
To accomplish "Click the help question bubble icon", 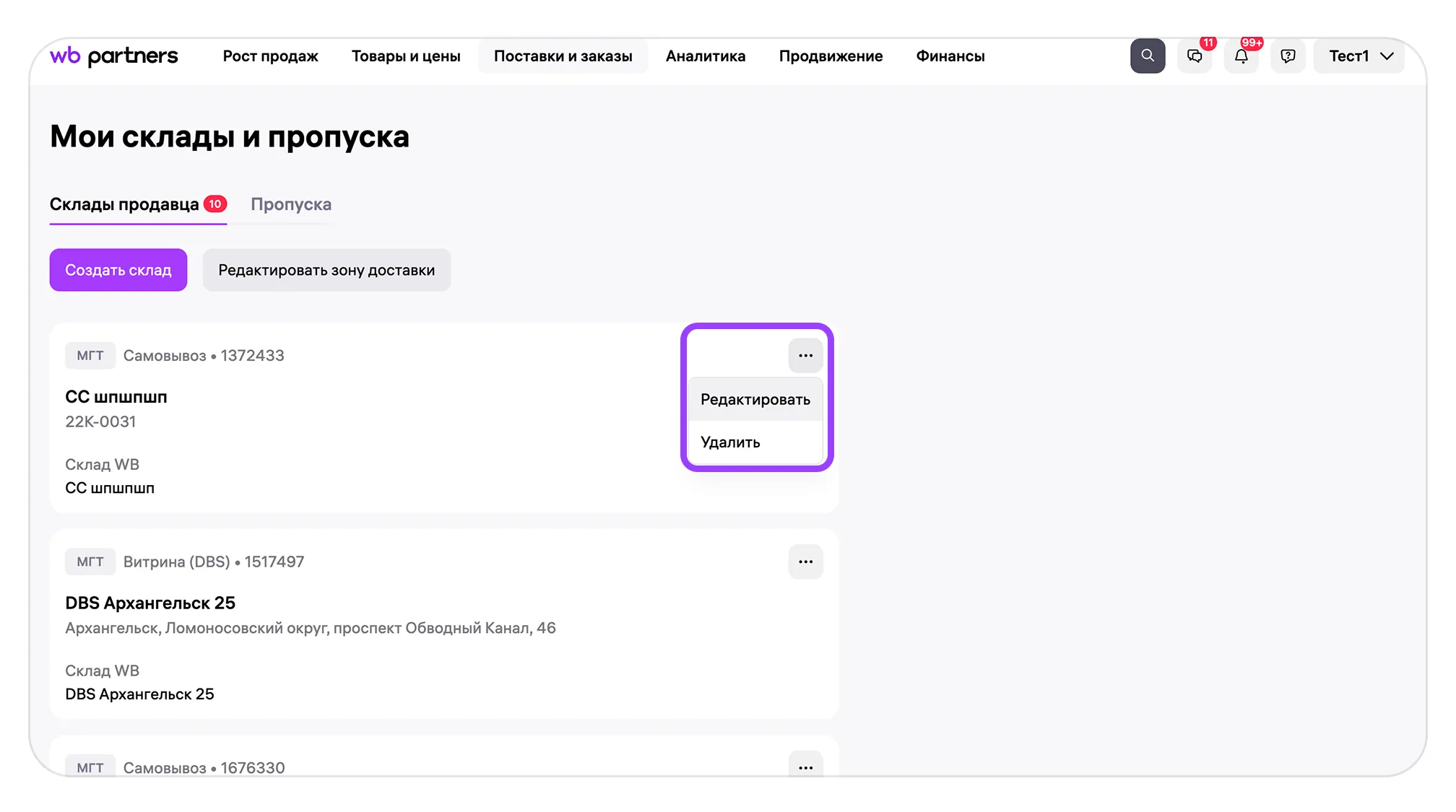I will (1288, 56).
